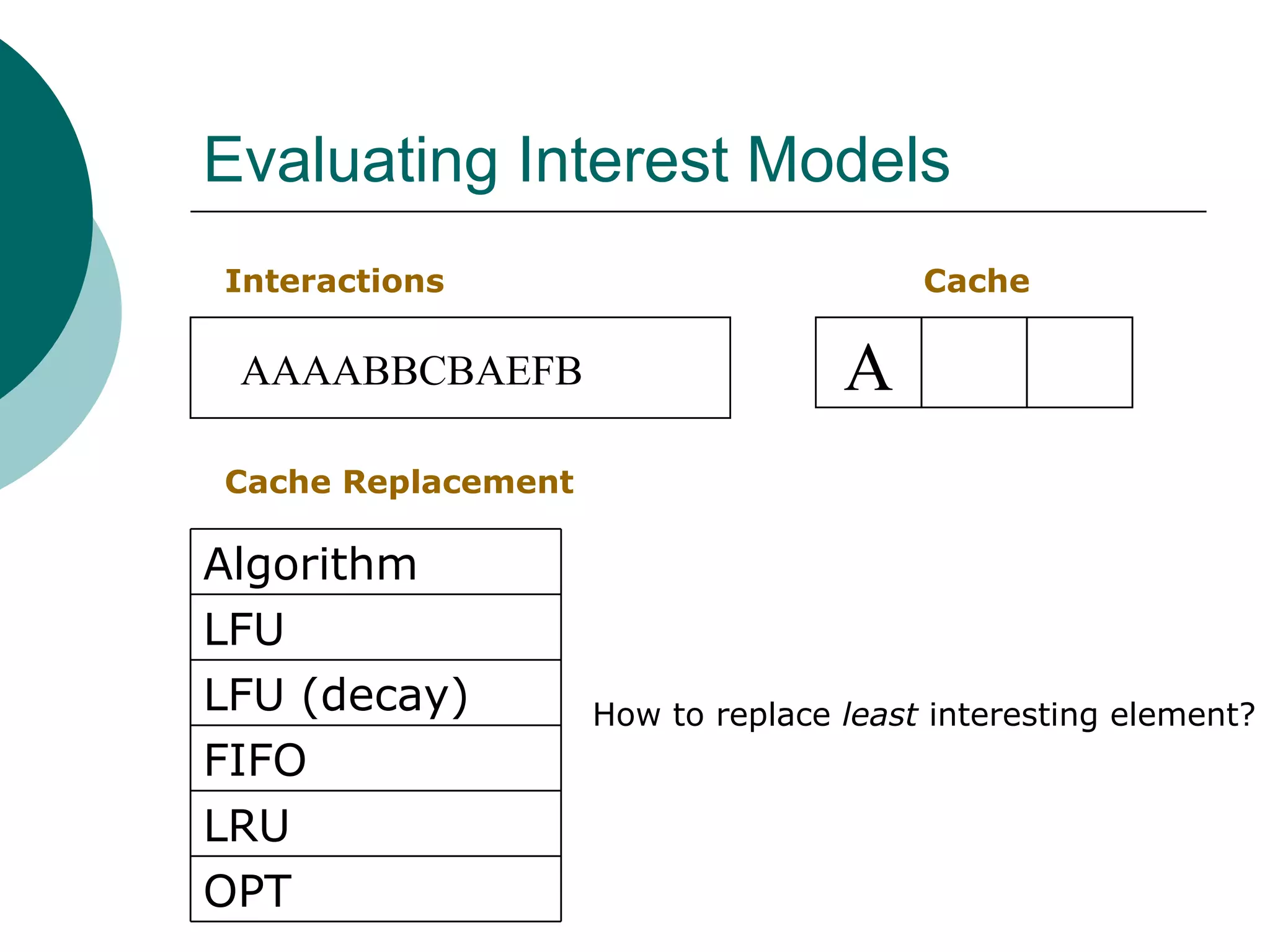Screen dimensions: 1270x952
Task: Select the Cache Replacement heading
Action: tap(399, 482)
